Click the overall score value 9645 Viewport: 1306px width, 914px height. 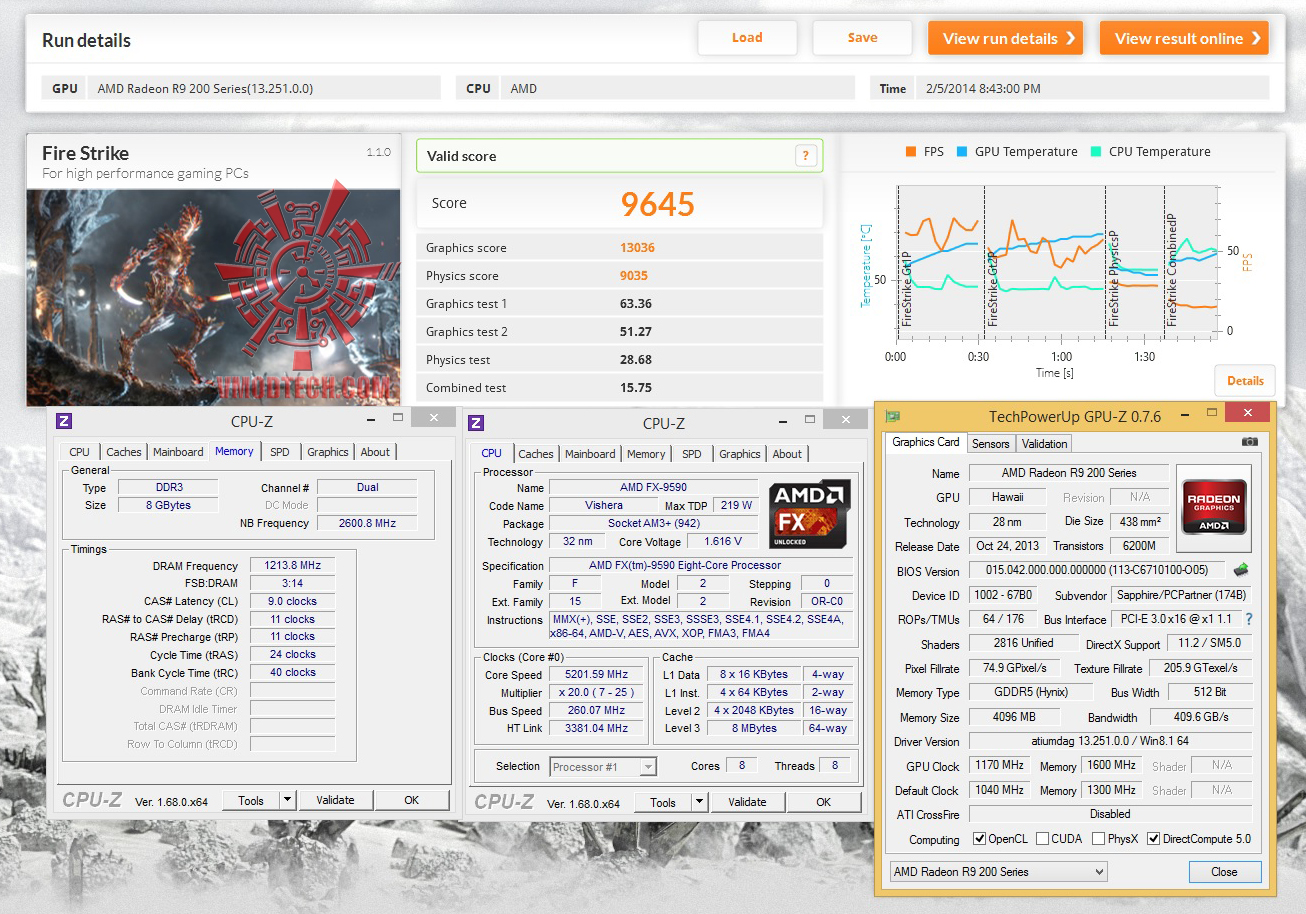[658, 204]
